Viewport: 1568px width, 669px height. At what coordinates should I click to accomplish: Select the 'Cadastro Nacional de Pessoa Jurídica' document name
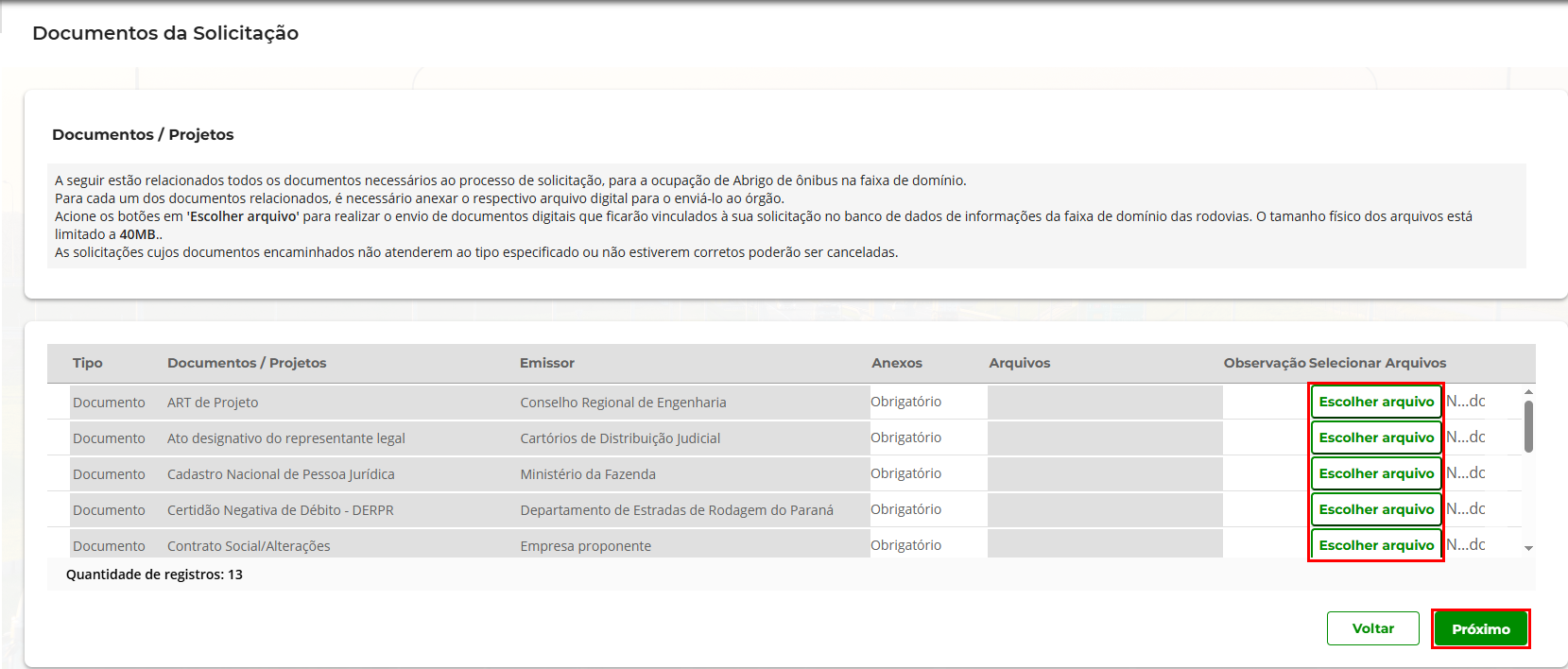[281, 474]
